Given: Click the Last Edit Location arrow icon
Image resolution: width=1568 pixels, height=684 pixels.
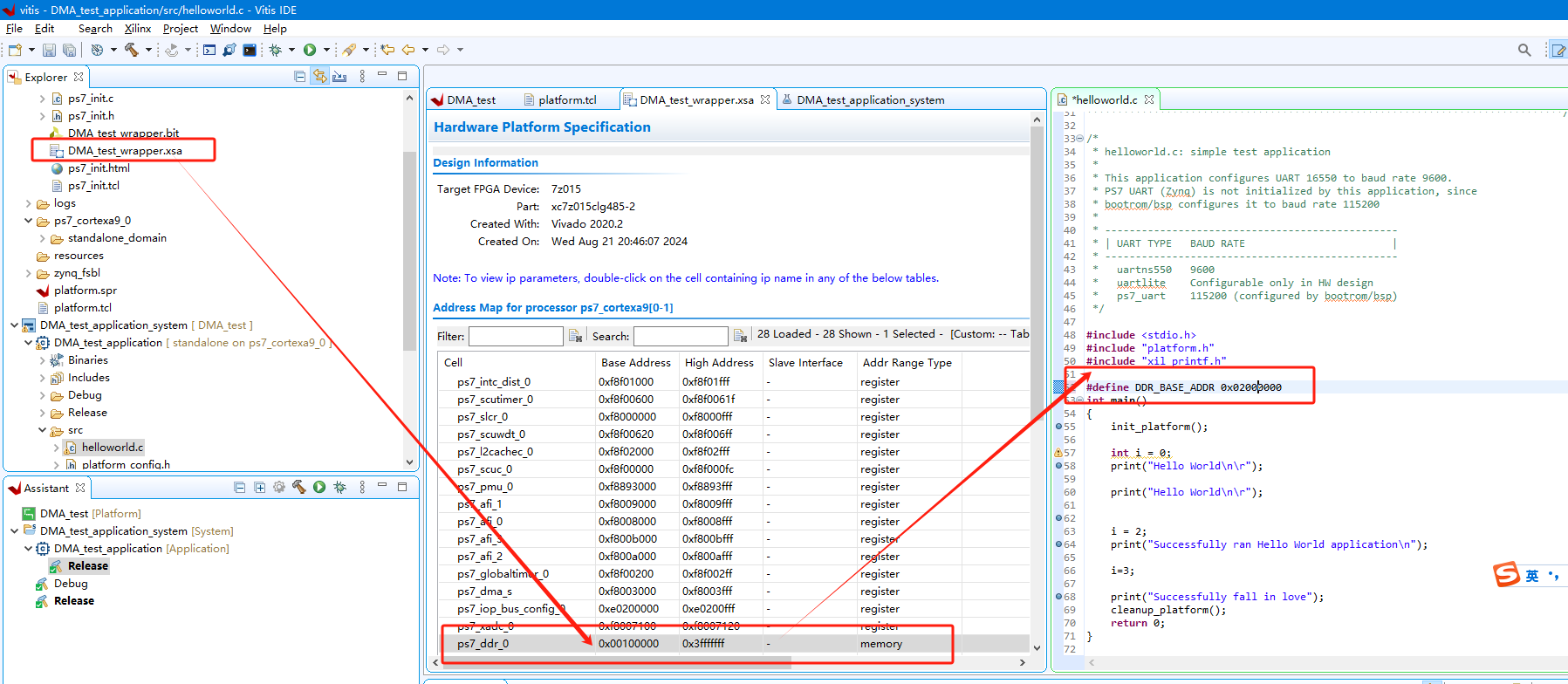Looking at the screenshot, I should pos(387,50).
